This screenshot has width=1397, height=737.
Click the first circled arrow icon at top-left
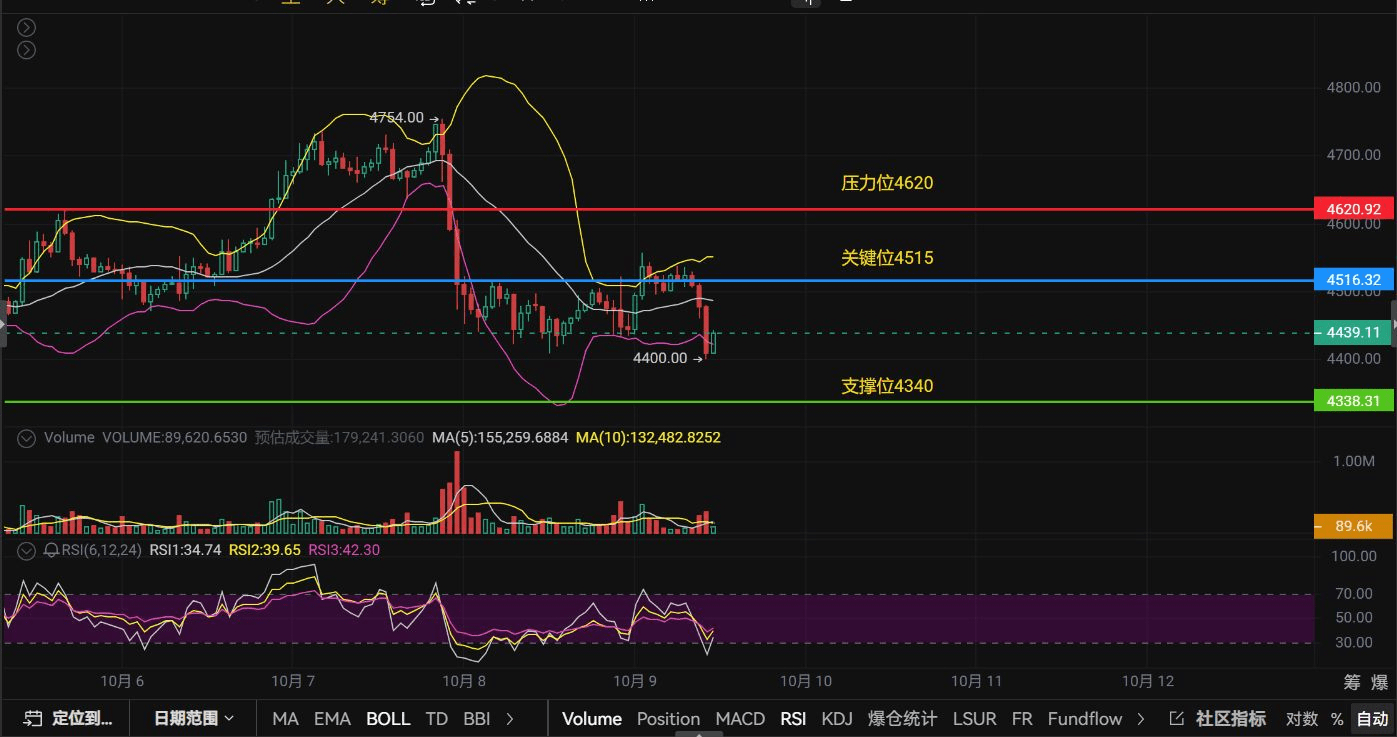tap(27, 28)
